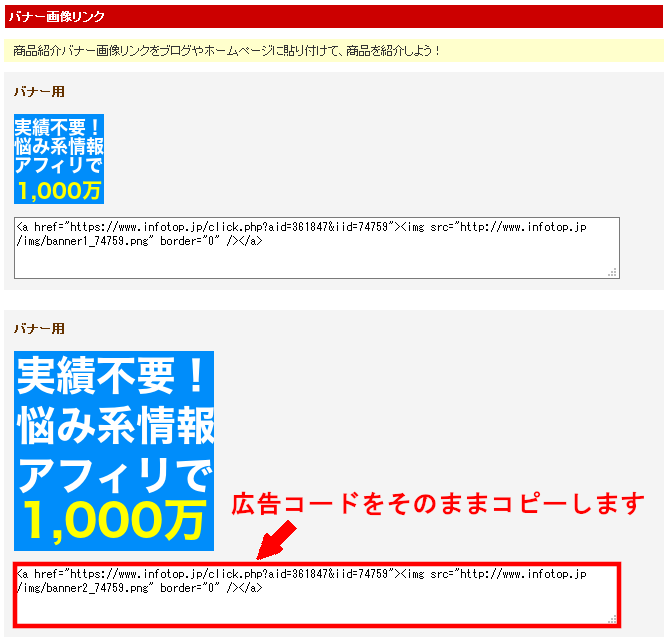
Task: Click the first バナー用 heading above small banner
Action: 39,92
